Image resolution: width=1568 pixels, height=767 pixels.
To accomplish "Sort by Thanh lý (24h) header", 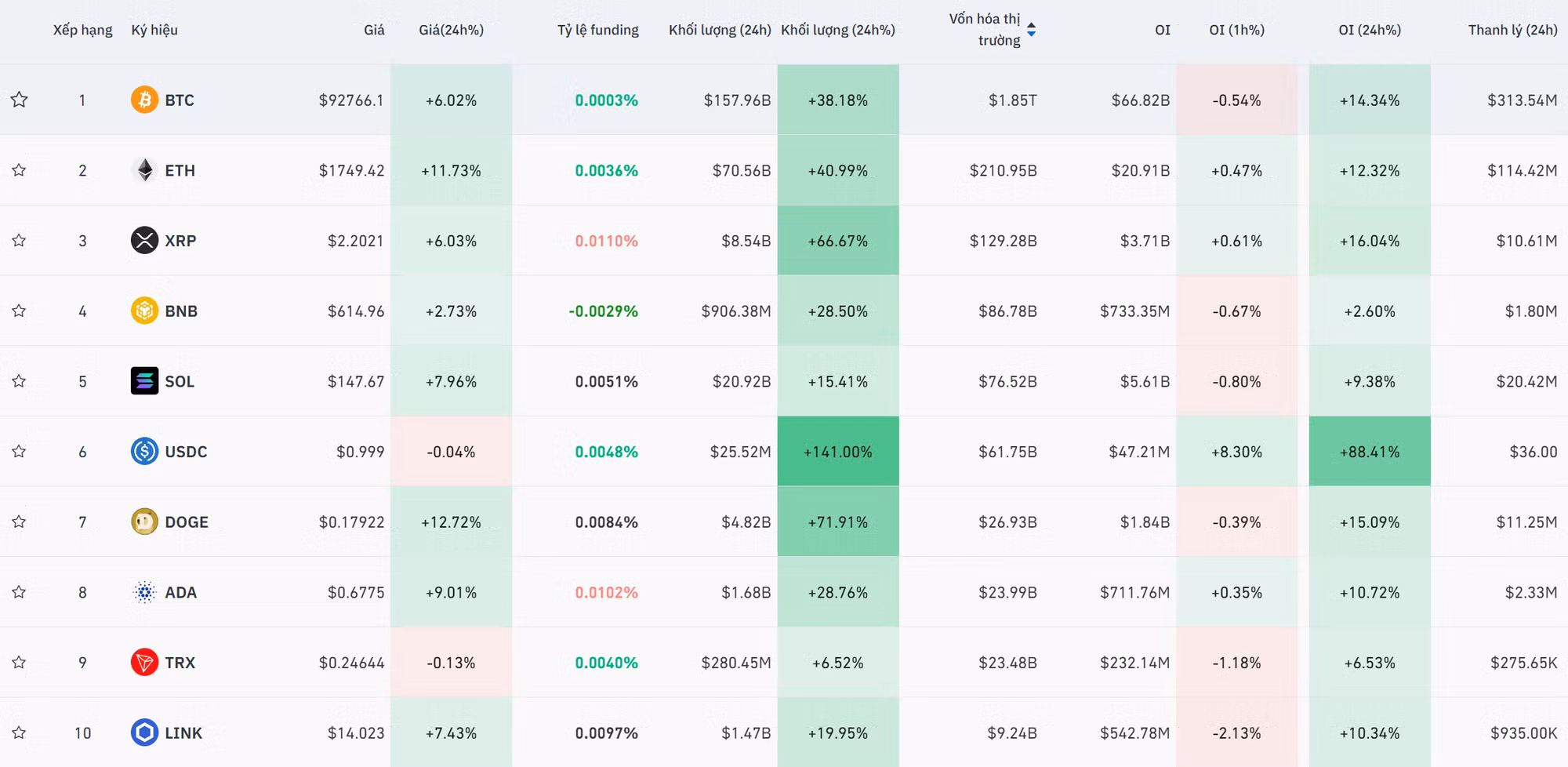I will tap(1512, 30).
